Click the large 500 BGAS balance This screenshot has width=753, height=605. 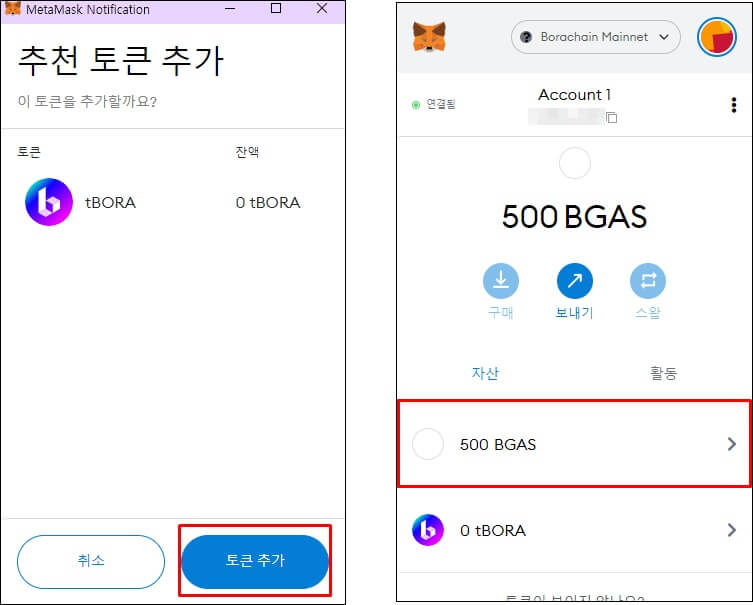coord(574,217)
